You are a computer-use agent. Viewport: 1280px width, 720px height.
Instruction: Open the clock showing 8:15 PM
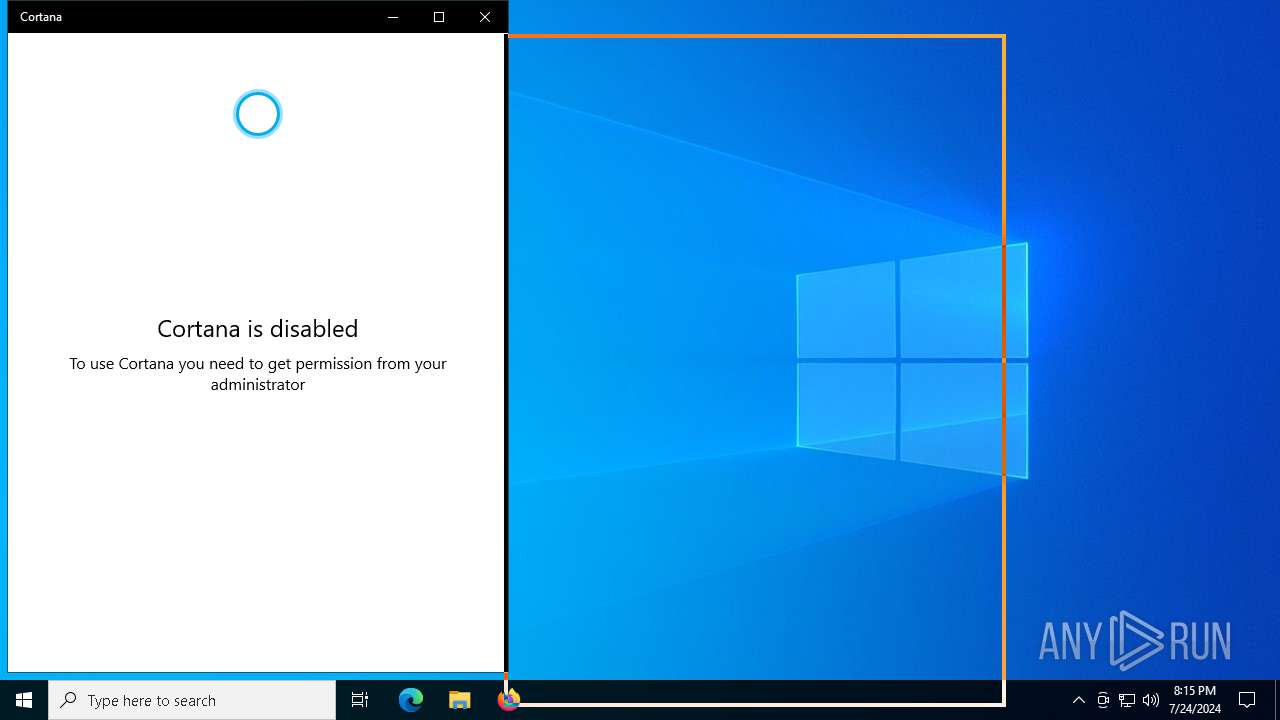[x=1194, y=700]
